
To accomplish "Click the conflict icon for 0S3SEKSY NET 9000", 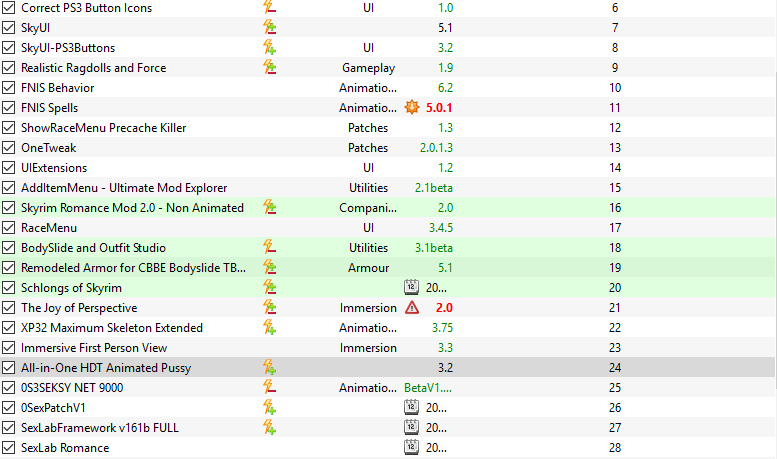I will tap(270, 387).
